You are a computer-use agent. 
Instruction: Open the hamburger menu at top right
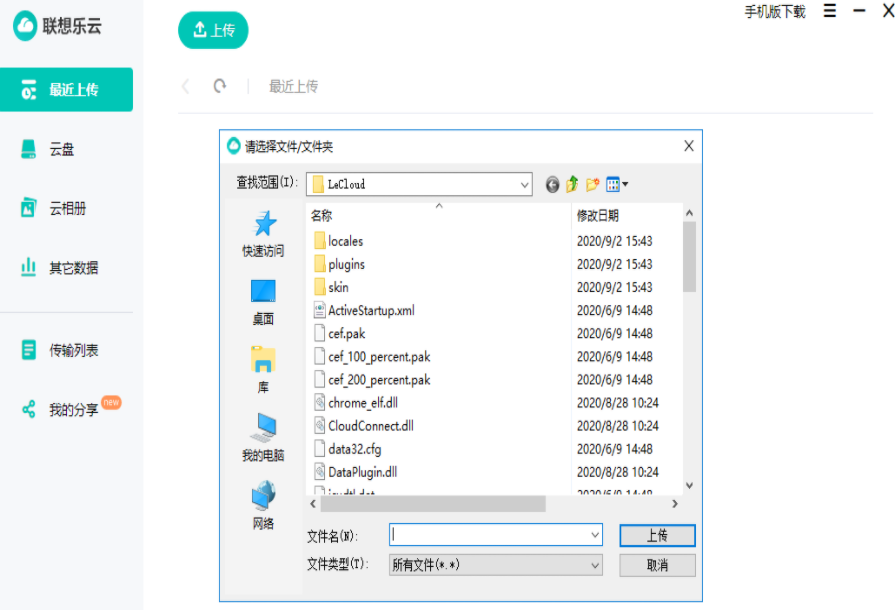point(830,11)
